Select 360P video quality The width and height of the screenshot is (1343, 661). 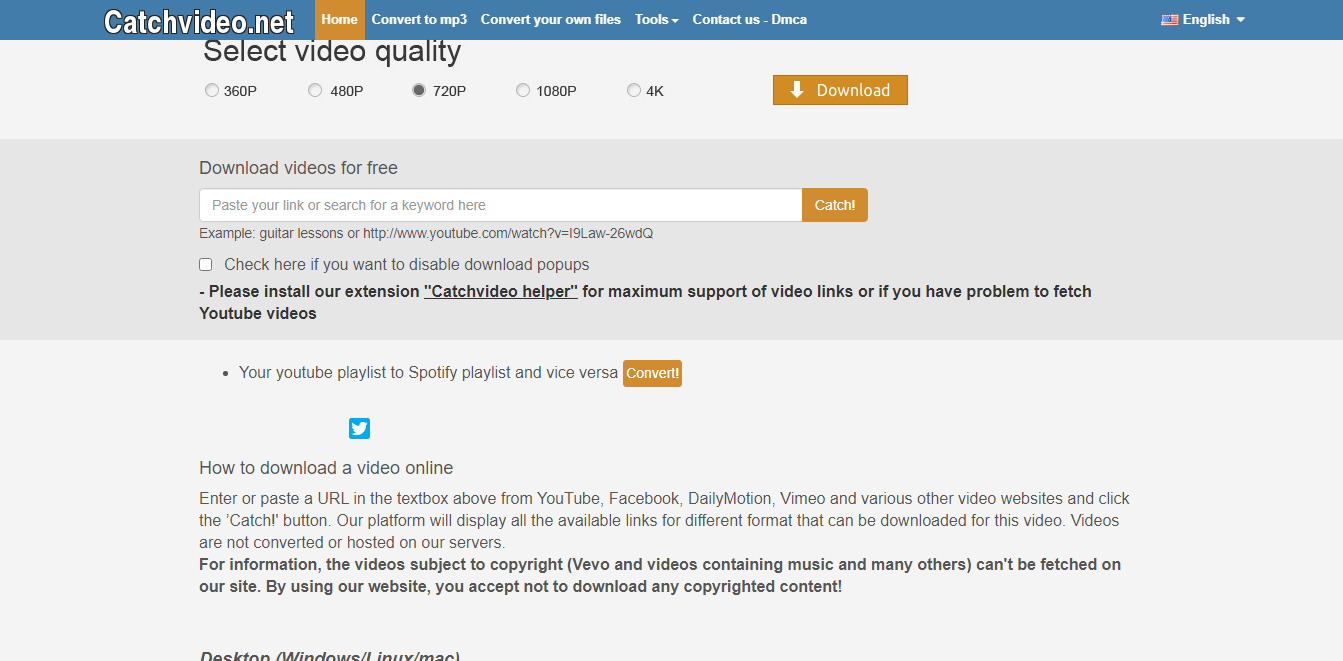(212, 91)
